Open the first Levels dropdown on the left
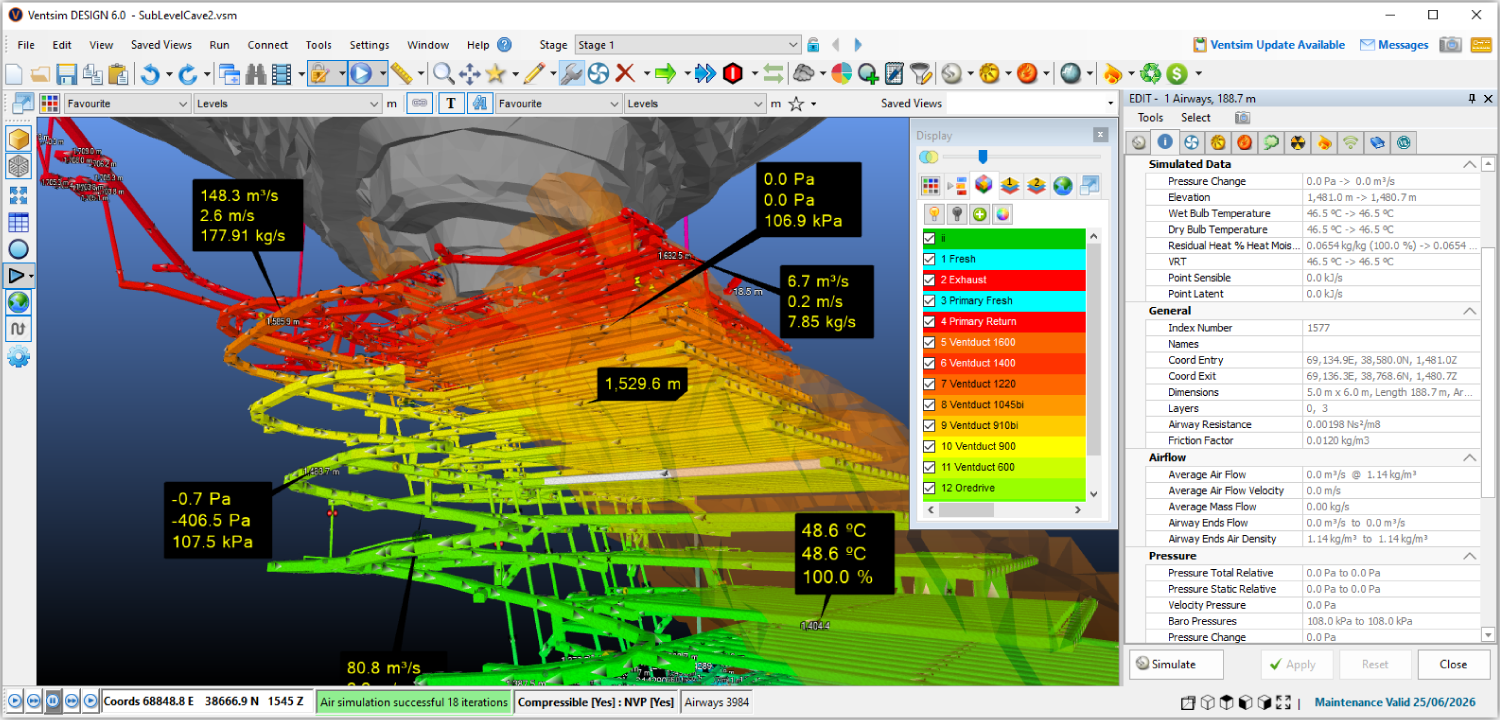 pos(287,103)
